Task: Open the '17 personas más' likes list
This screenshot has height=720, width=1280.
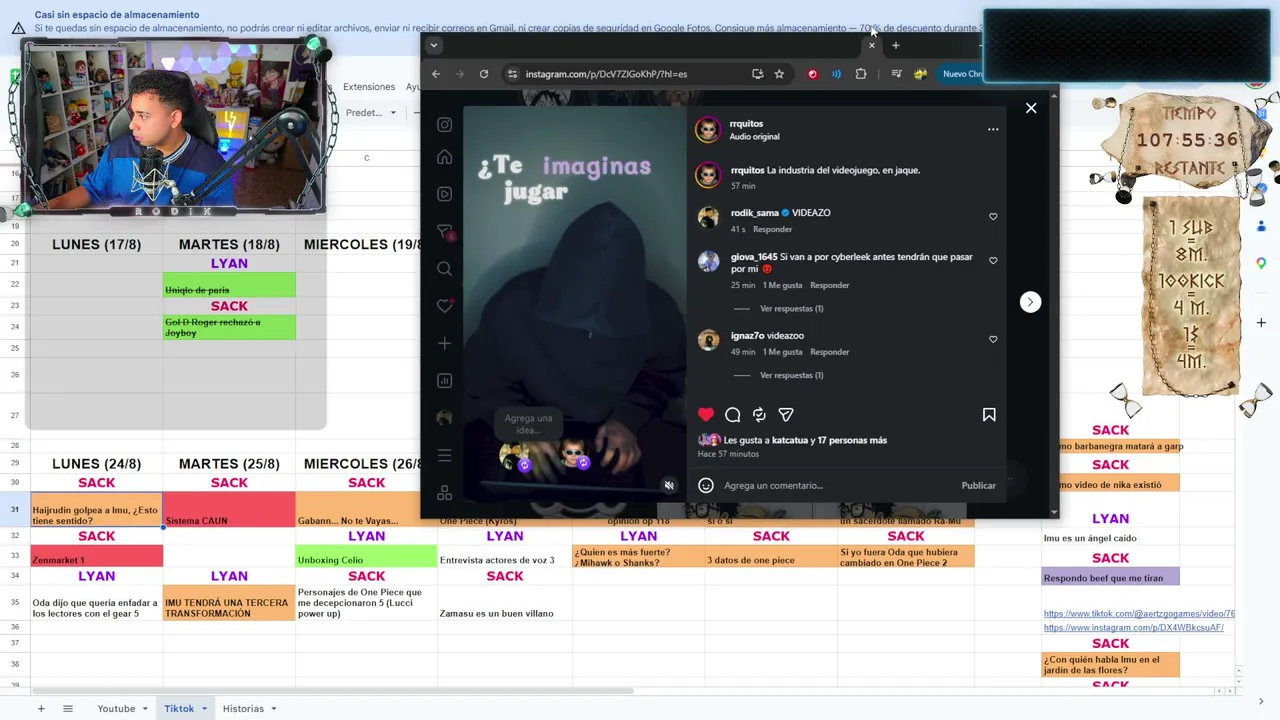Action: coord(852,440)
